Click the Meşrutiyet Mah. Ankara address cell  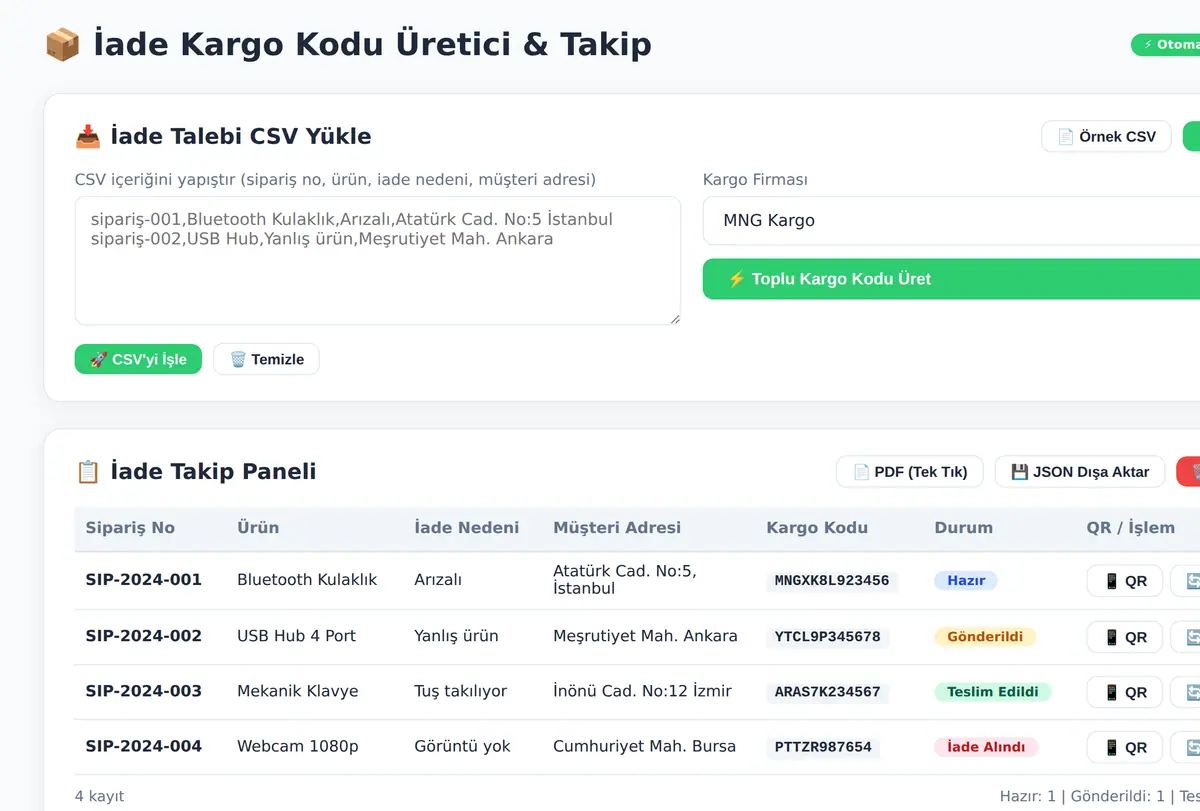click(x=645, y=636)
